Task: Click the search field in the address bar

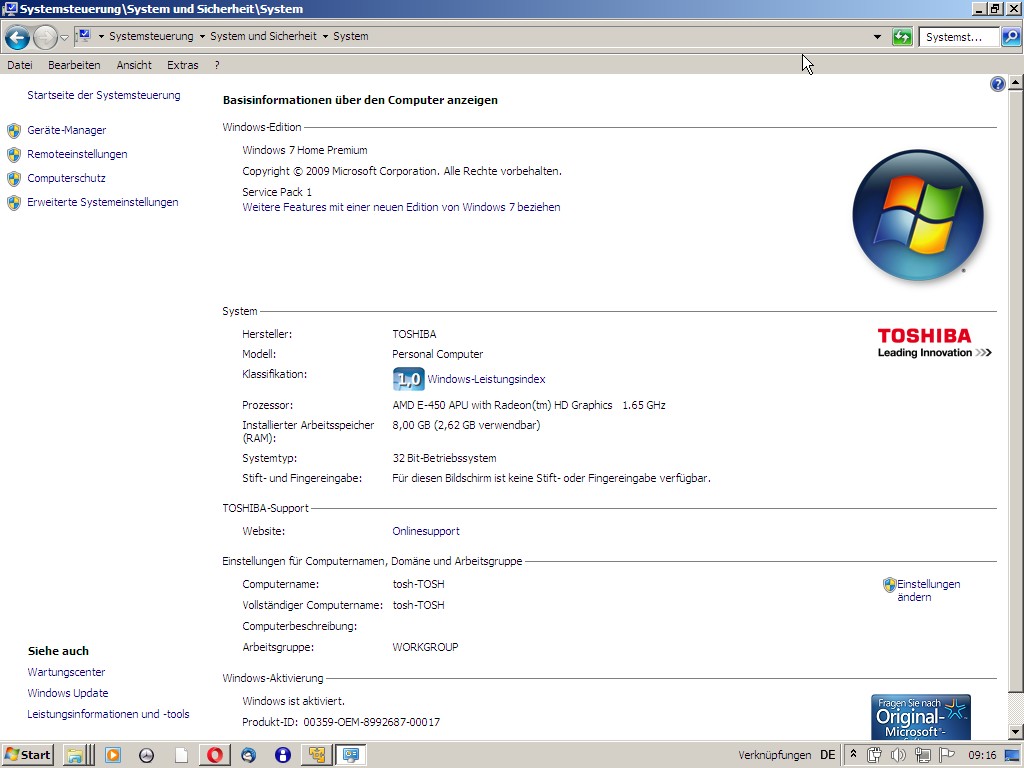Action: pyautogui.click(x=957, y=37)
